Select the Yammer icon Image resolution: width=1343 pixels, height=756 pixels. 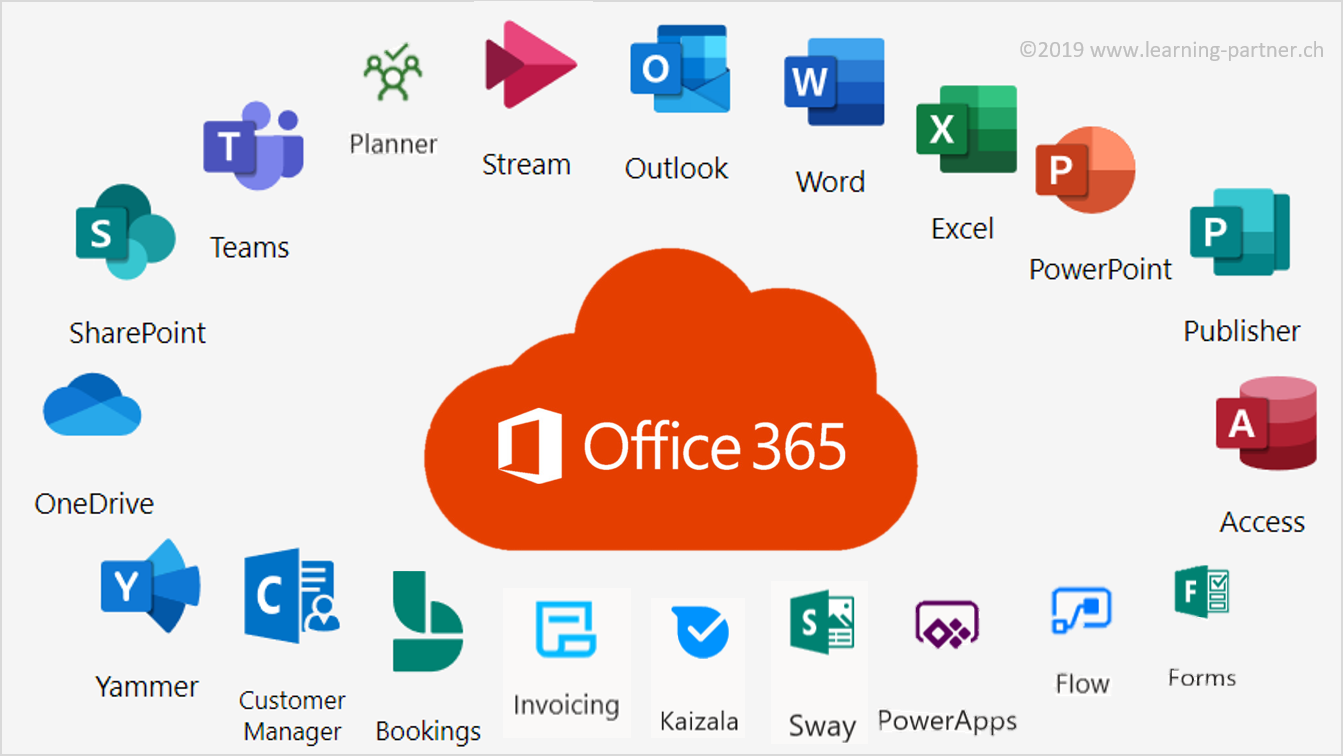pyautogui.click(x=150, y=586)
